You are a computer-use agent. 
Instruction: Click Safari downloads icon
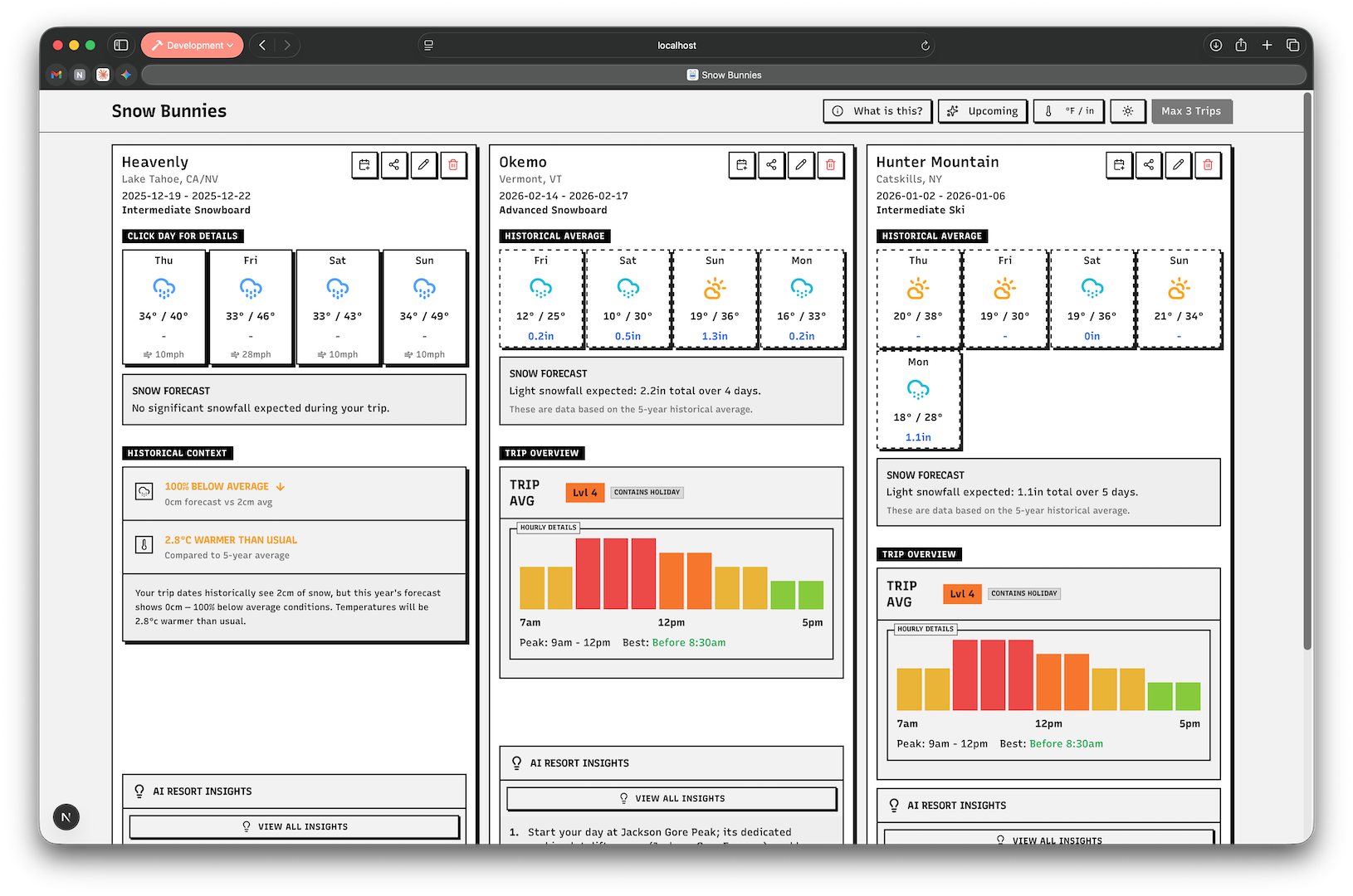pos(1215,46)
